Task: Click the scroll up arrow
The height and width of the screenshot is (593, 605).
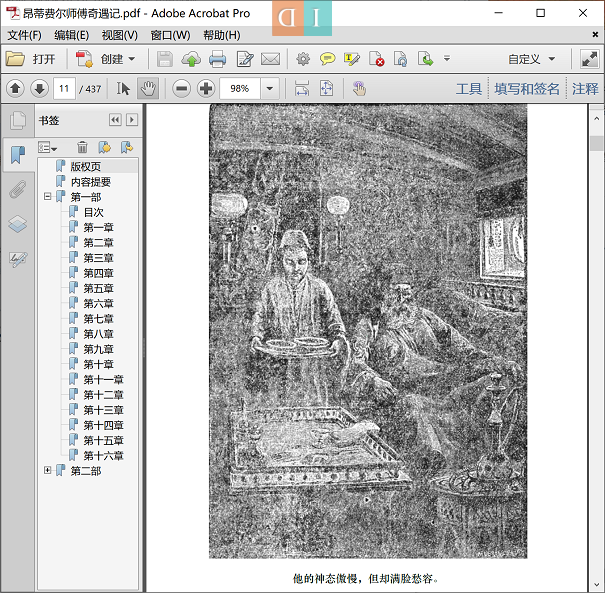Action: [596, 119]
